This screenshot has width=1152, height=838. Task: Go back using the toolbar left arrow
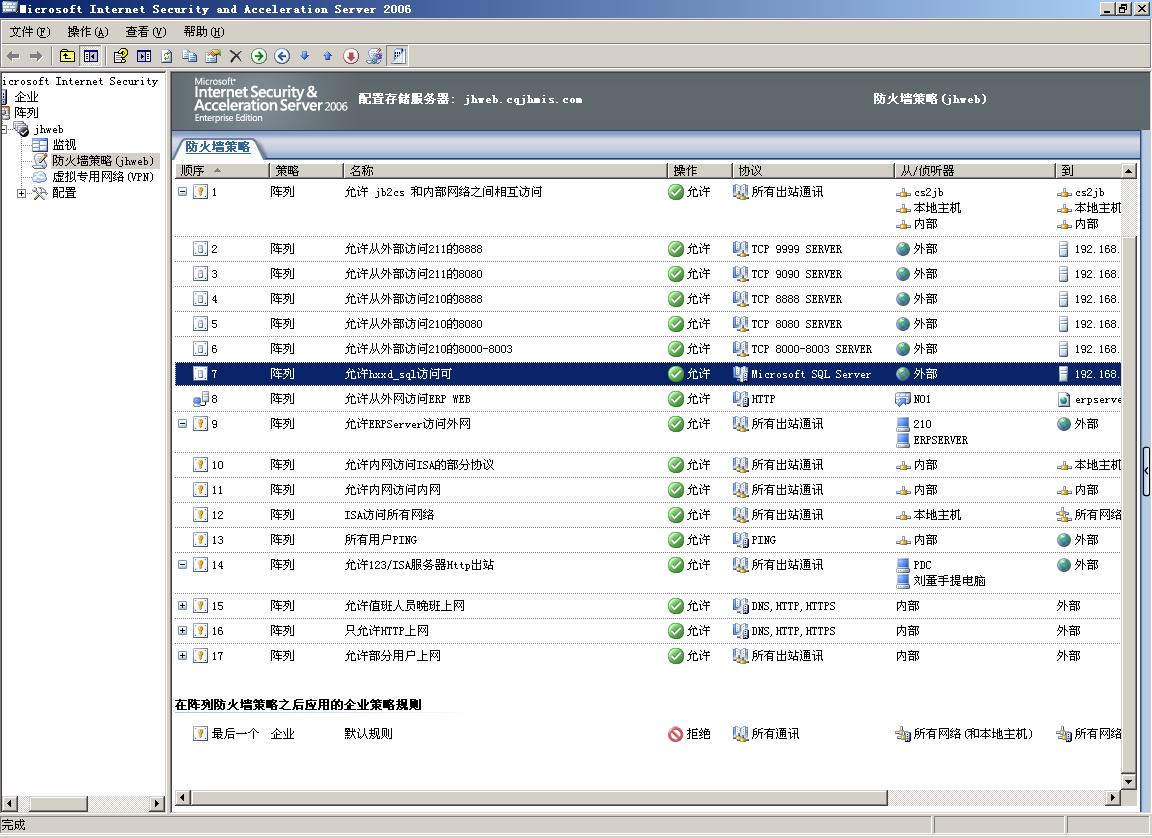tap(13, 56)
